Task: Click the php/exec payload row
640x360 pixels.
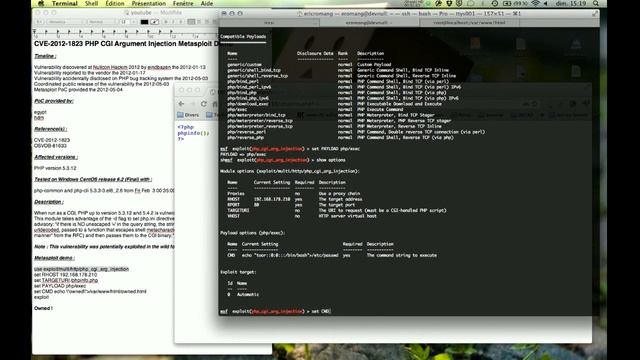Action: coord(315,109)
